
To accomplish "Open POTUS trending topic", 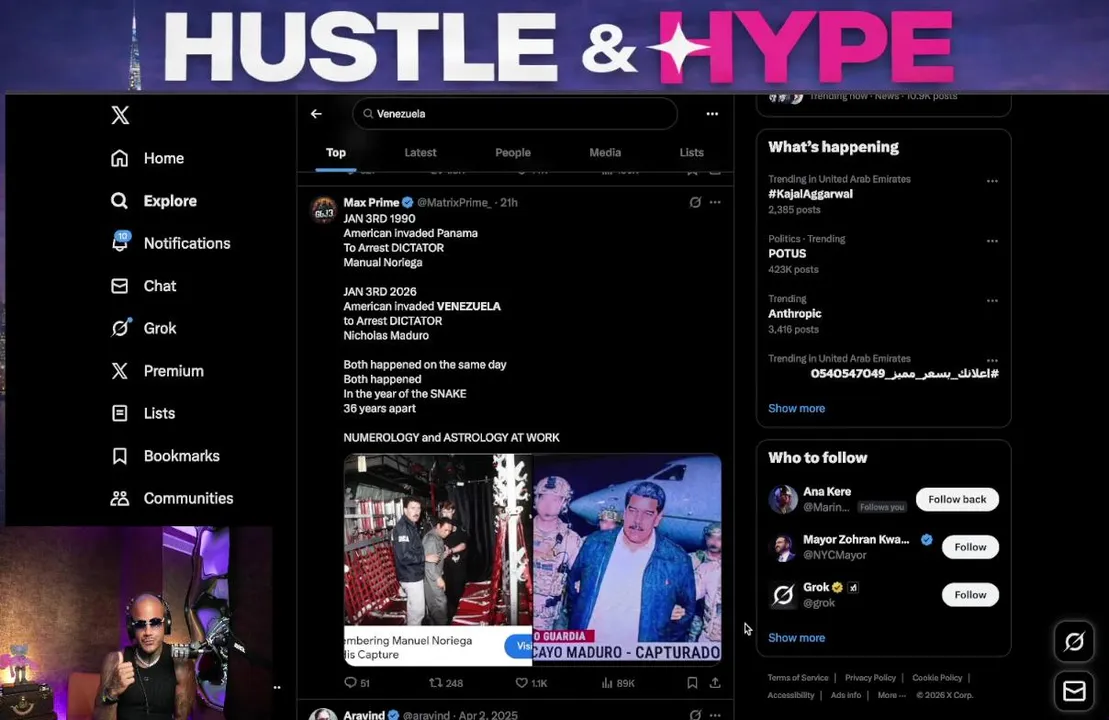I will [x=787, y=254].
